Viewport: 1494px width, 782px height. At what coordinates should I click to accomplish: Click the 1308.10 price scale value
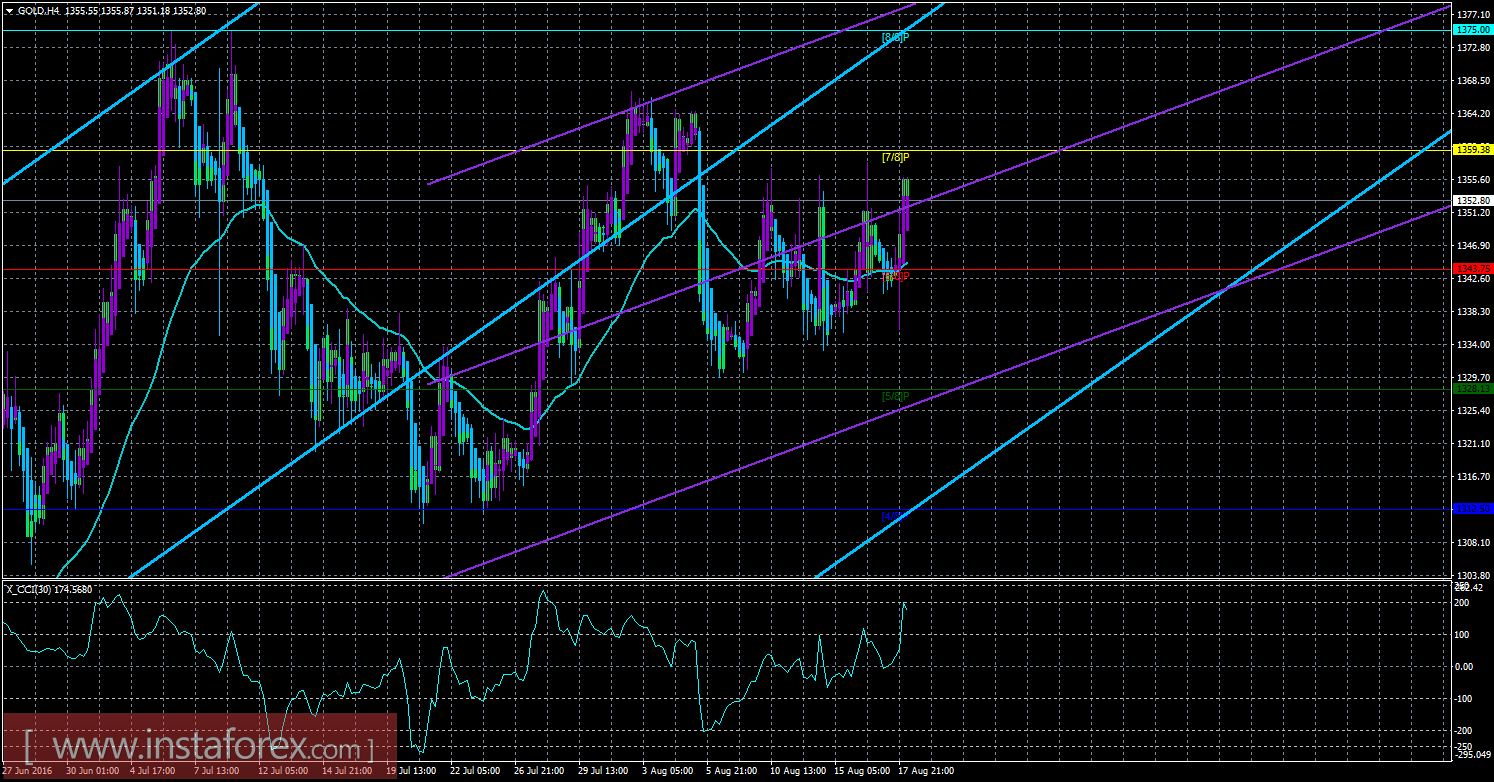[x=1474, y=543]
